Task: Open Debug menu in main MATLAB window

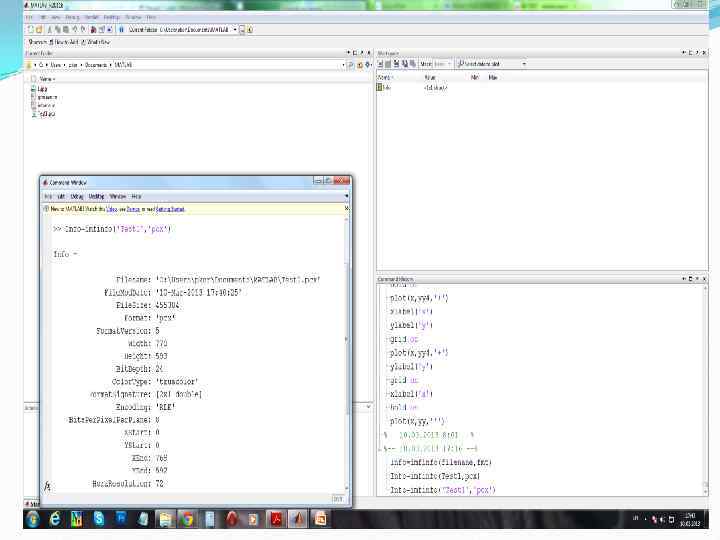Action: 72,17
